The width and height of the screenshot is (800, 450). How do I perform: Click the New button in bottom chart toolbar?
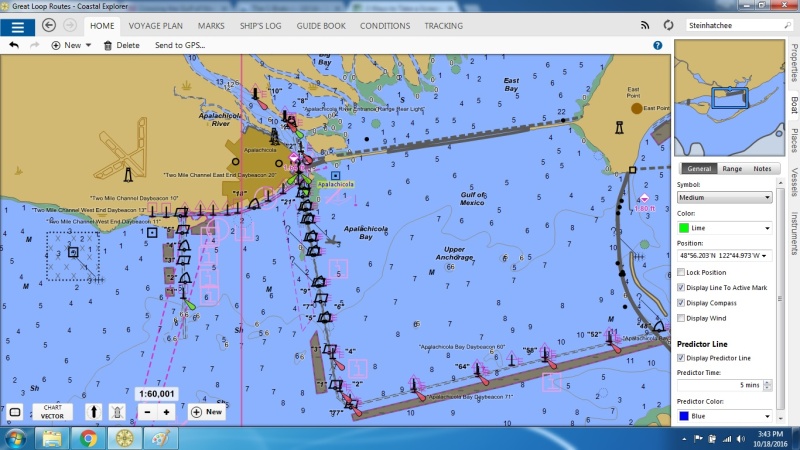coord(207,412)
